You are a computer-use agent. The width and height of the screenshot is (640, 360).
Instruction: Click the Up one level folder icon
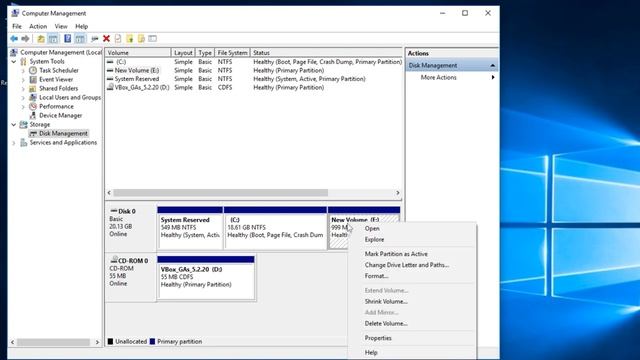pyautogui.click(x=41, y=39)
